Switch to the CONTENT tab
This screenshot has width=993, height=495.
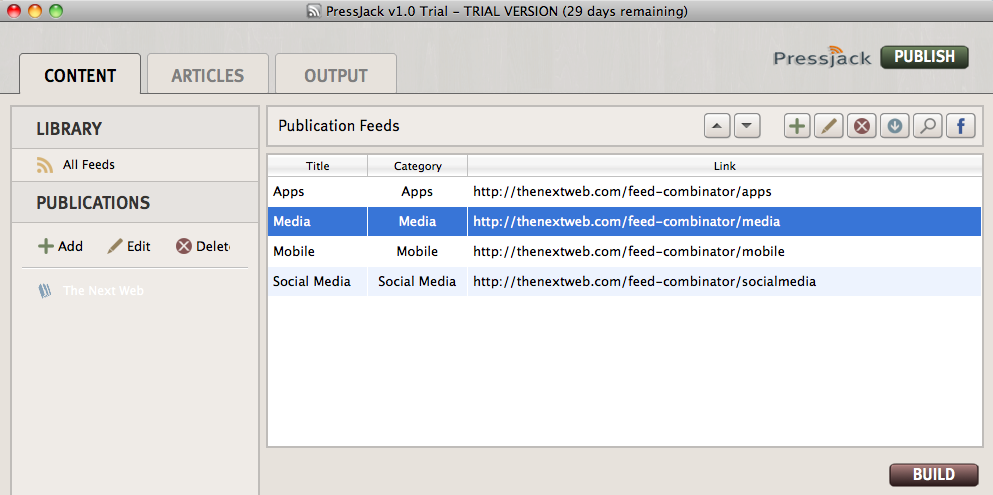[80, 74]
